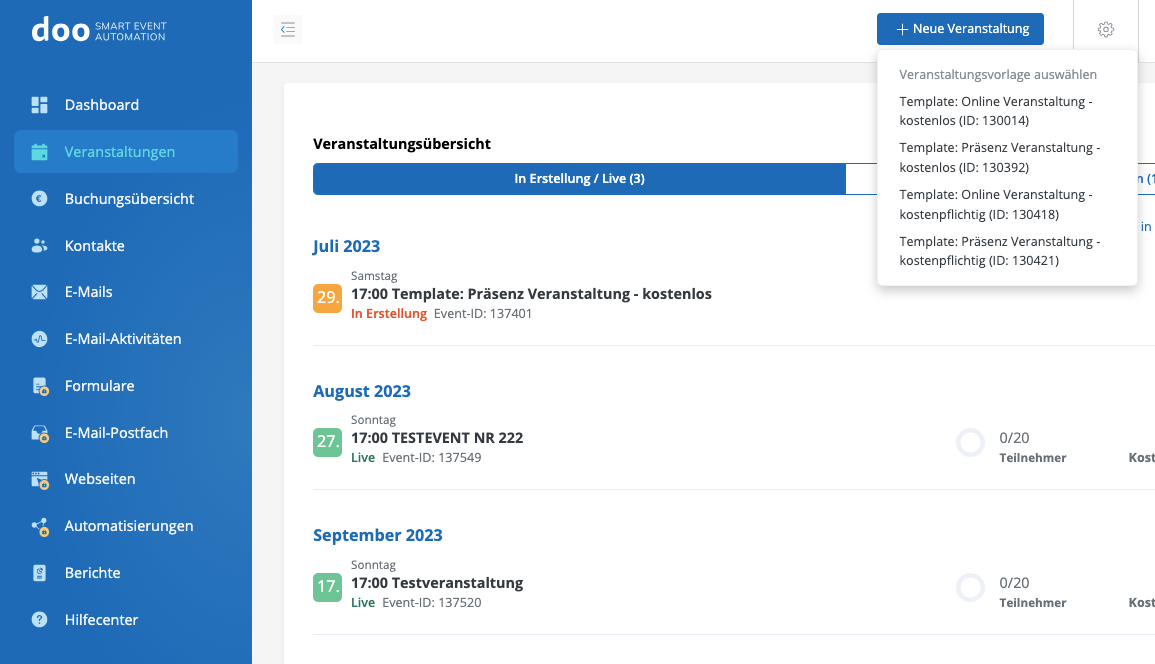Viewport: 1155px width, 664px height.
Task: Select the Präsenz Veranstaltung kostenpflichtig template
Action: tap(999, 251)
